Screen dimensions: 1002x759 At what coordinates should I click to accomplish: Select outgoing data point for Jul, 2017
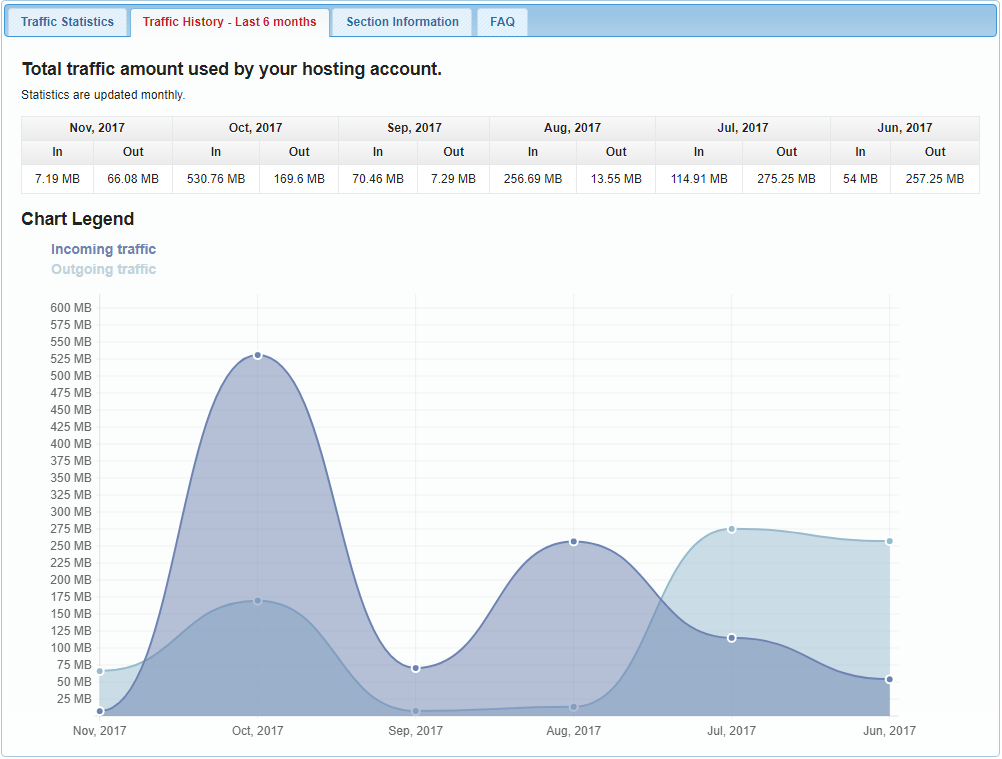[732, 529]
